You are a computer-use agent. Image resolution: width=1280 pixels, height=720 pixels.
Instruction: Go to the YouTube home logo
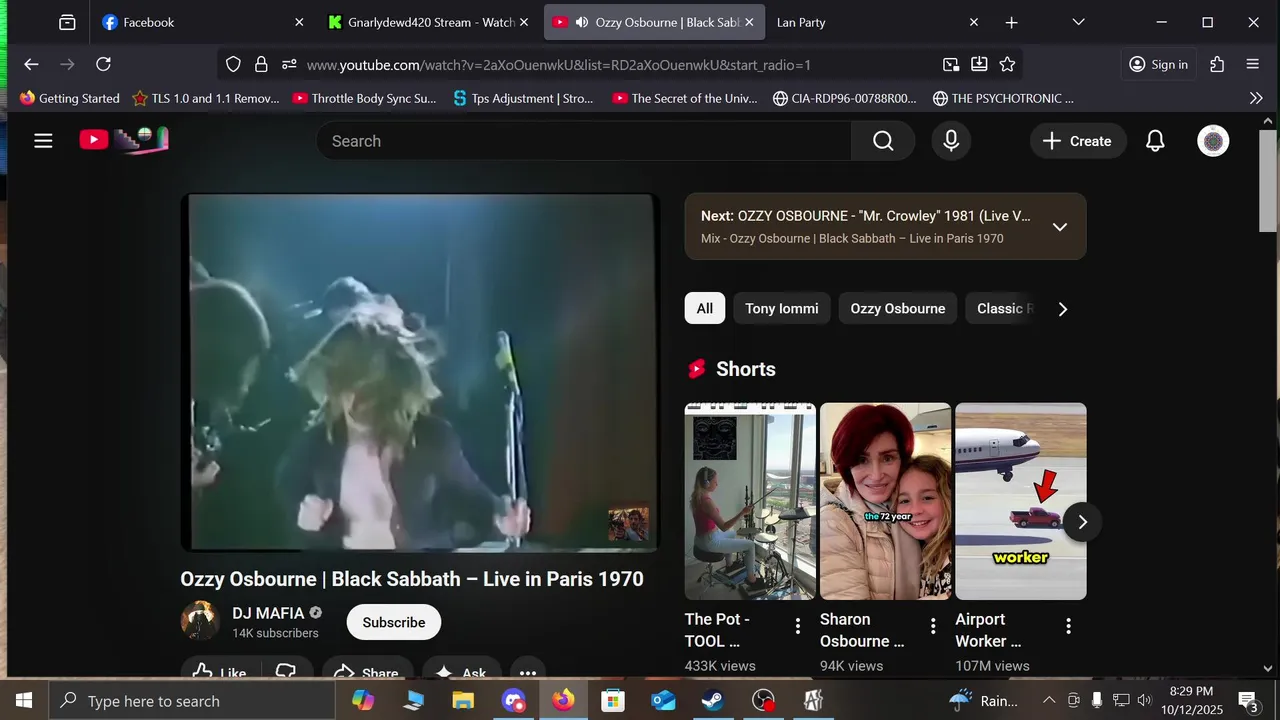(124, 140)
